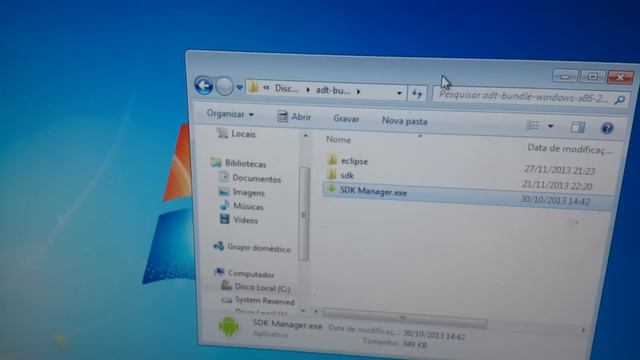Select the SDK Manager.exe file
The image size is (640, 360).
[373, 192]
